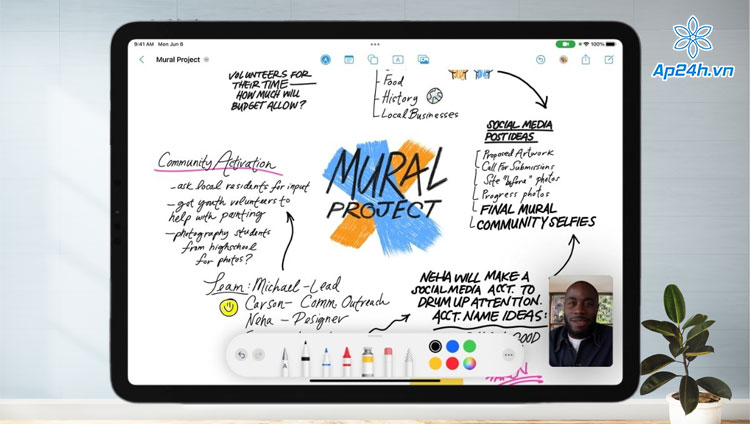Tap the yellow smiley face sticker

coord(229,307)
